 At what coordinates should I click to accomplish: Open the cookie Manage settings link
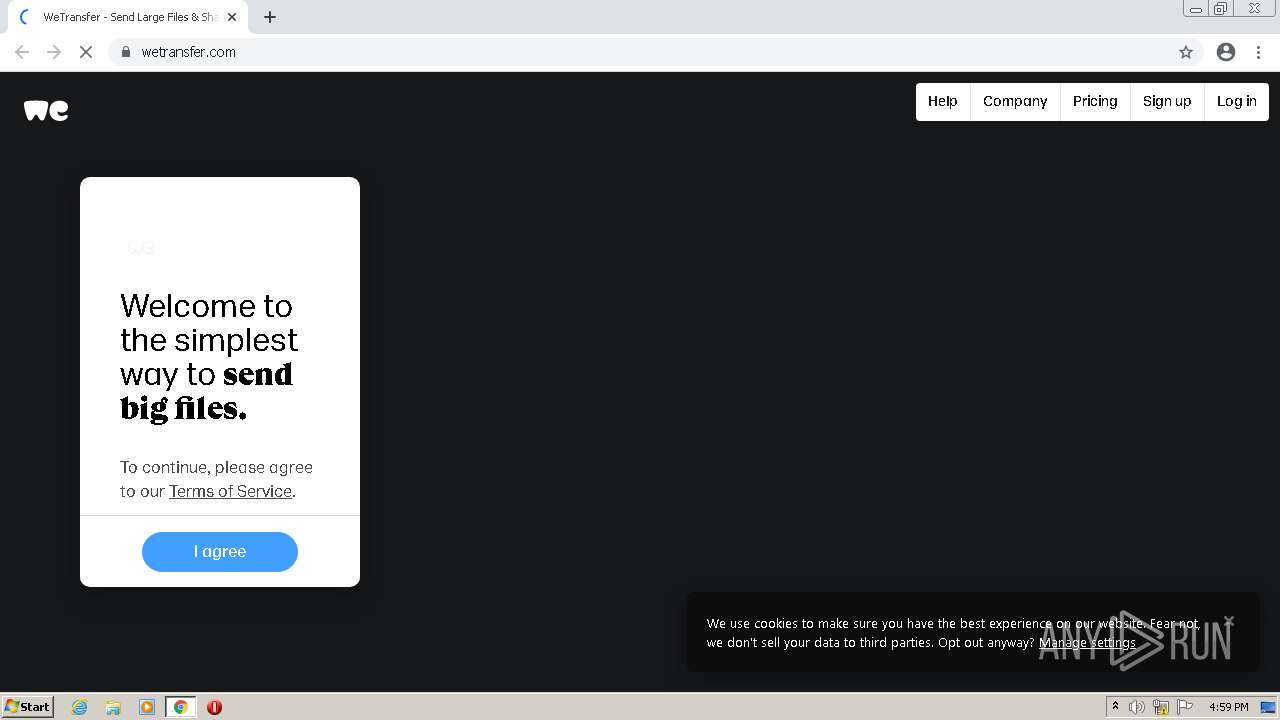tap(1087, 642)
